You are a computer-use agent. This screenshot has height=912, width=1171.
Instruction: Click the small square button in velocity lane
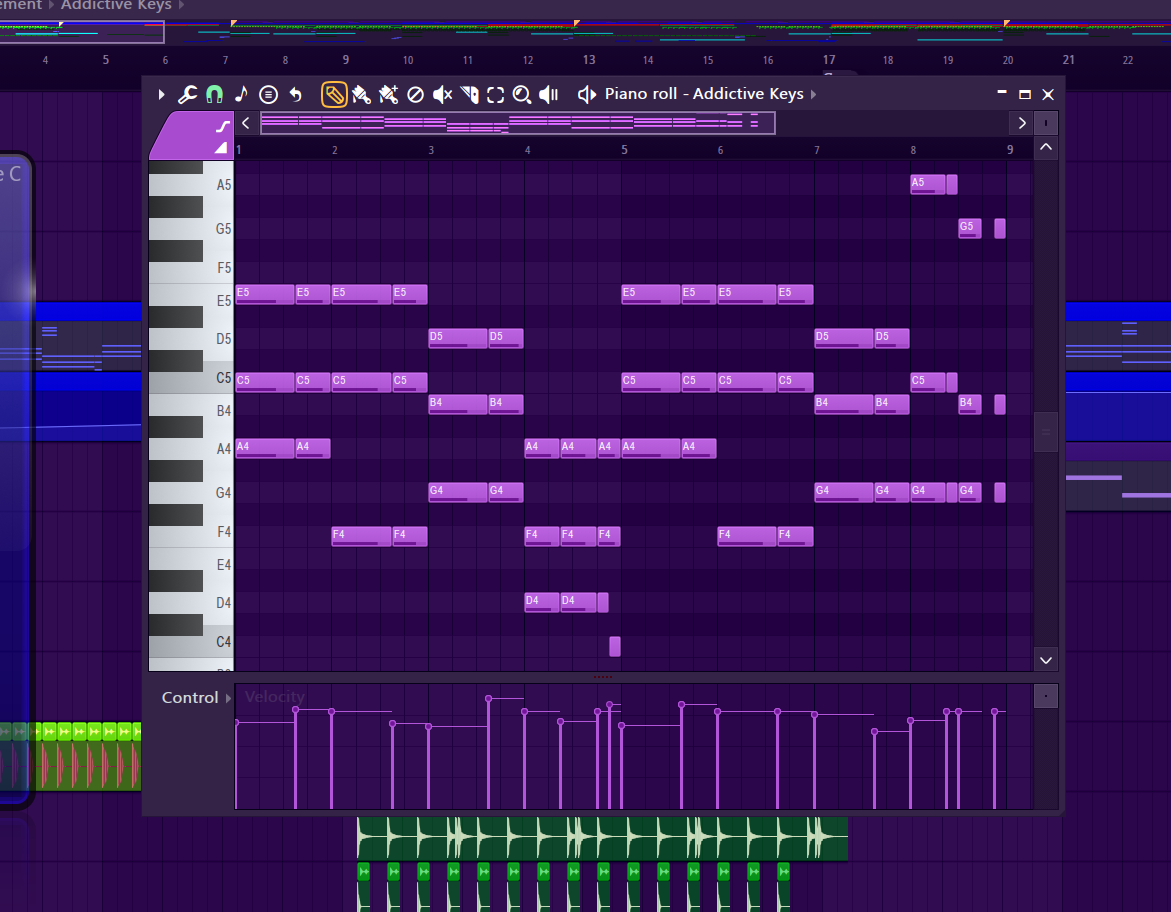point(1046,696)
